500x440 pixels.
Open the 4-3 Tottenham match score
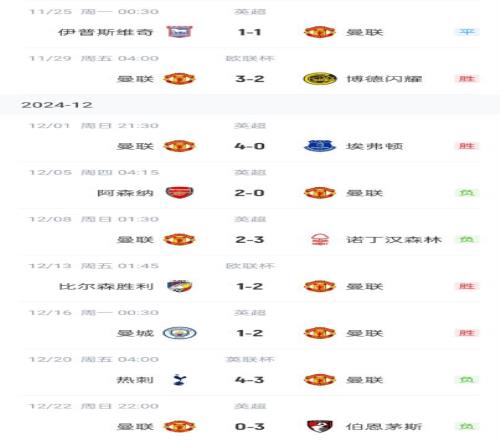[250, 380]
